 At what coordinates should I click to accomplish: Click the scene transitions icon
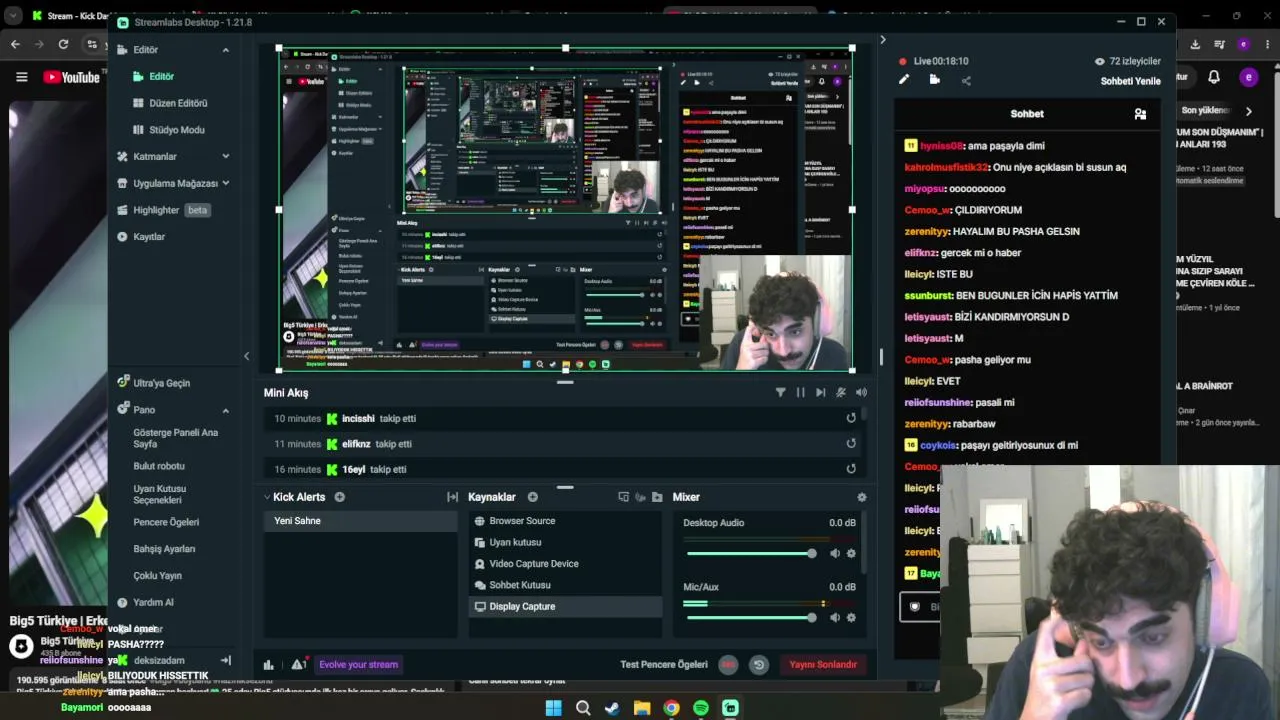(452, 497)
